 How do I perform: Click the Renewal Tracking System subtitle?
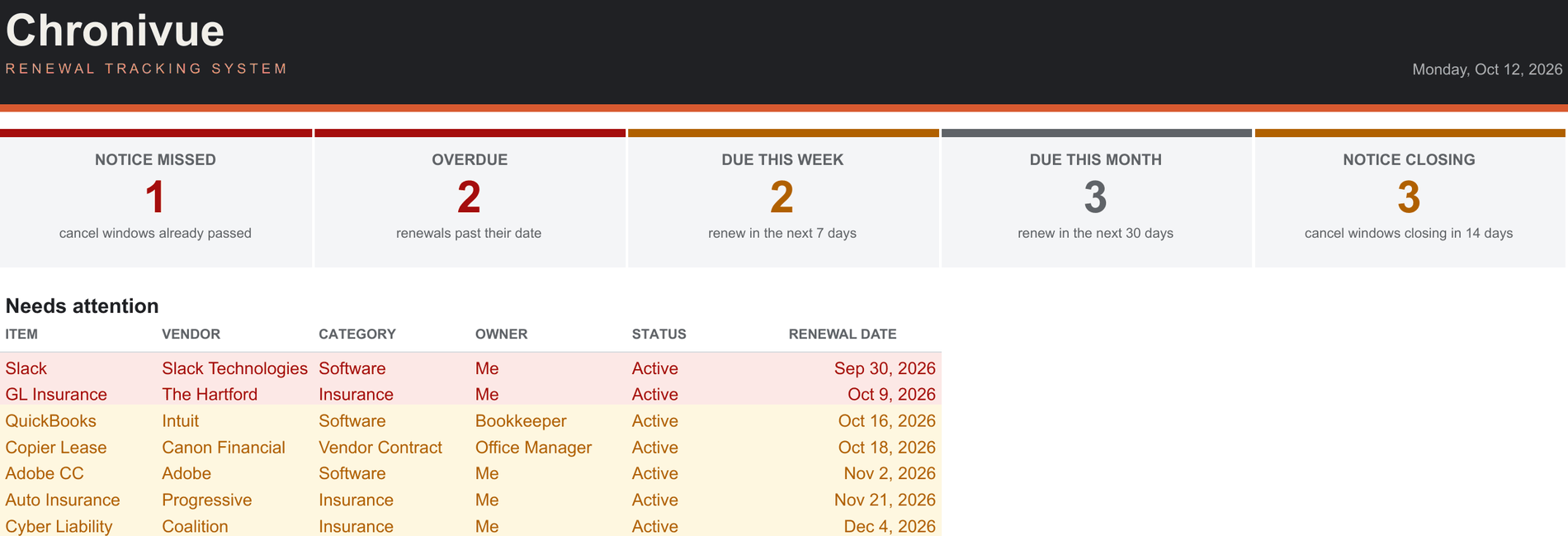pos(146,69)
